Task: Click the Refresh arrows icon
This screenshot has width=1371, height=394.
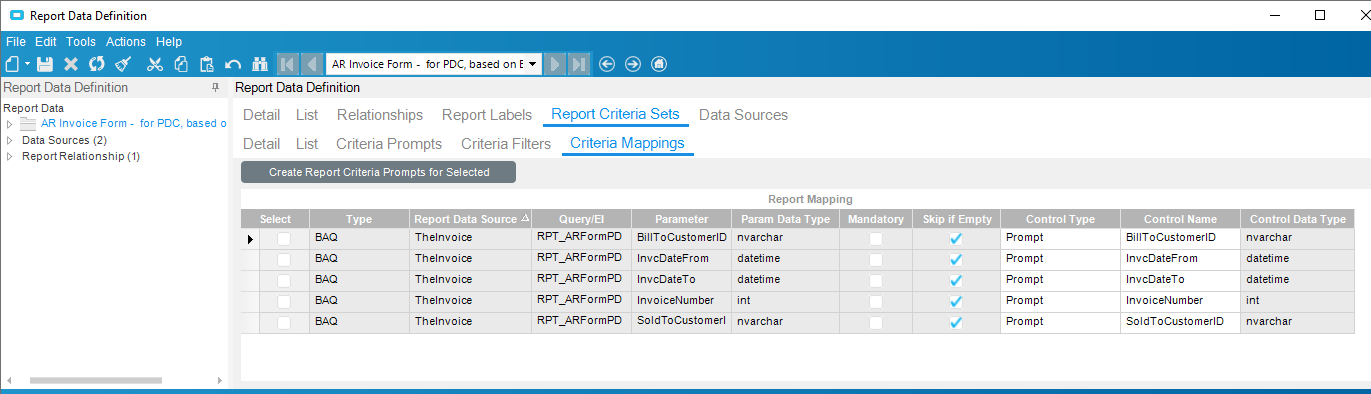Action: pos(97,64)
